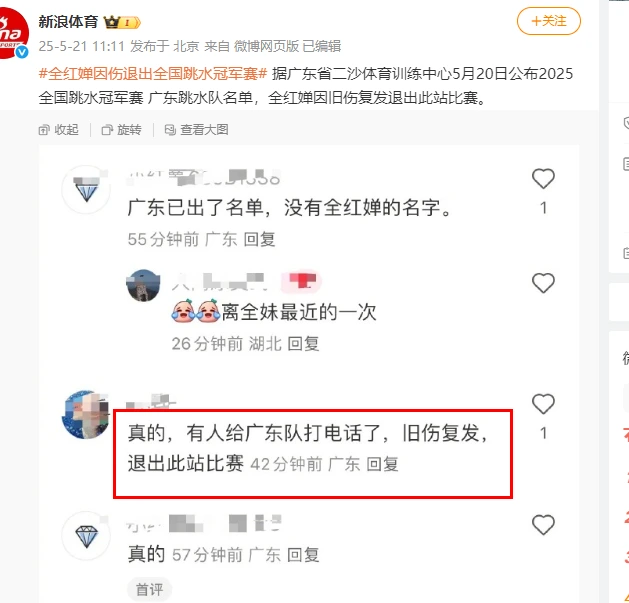Click the gold crown membership badge
629x603 pixels.
point(122,22)
